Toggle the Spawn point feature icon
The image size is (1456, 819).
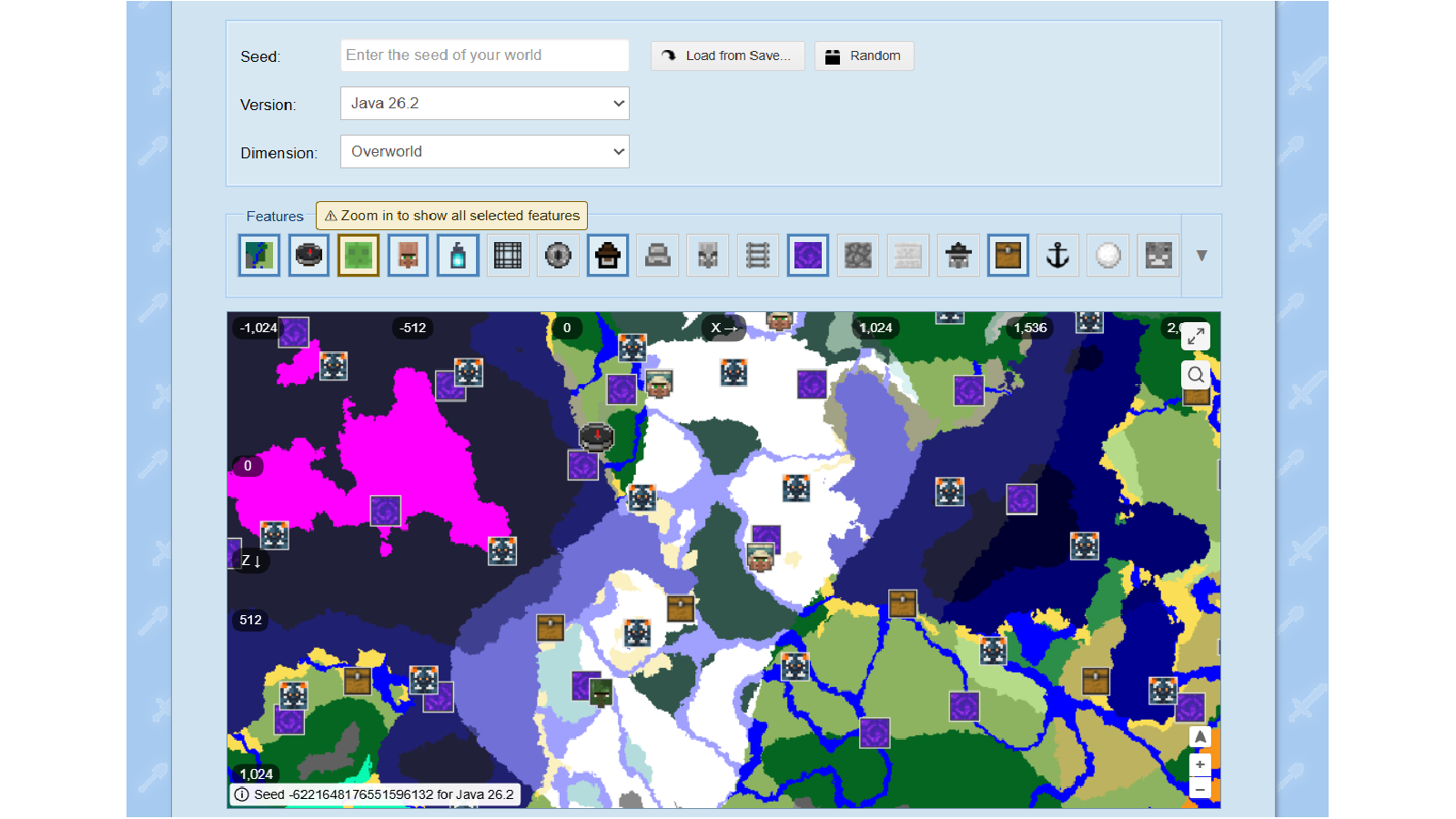(308, 256)
